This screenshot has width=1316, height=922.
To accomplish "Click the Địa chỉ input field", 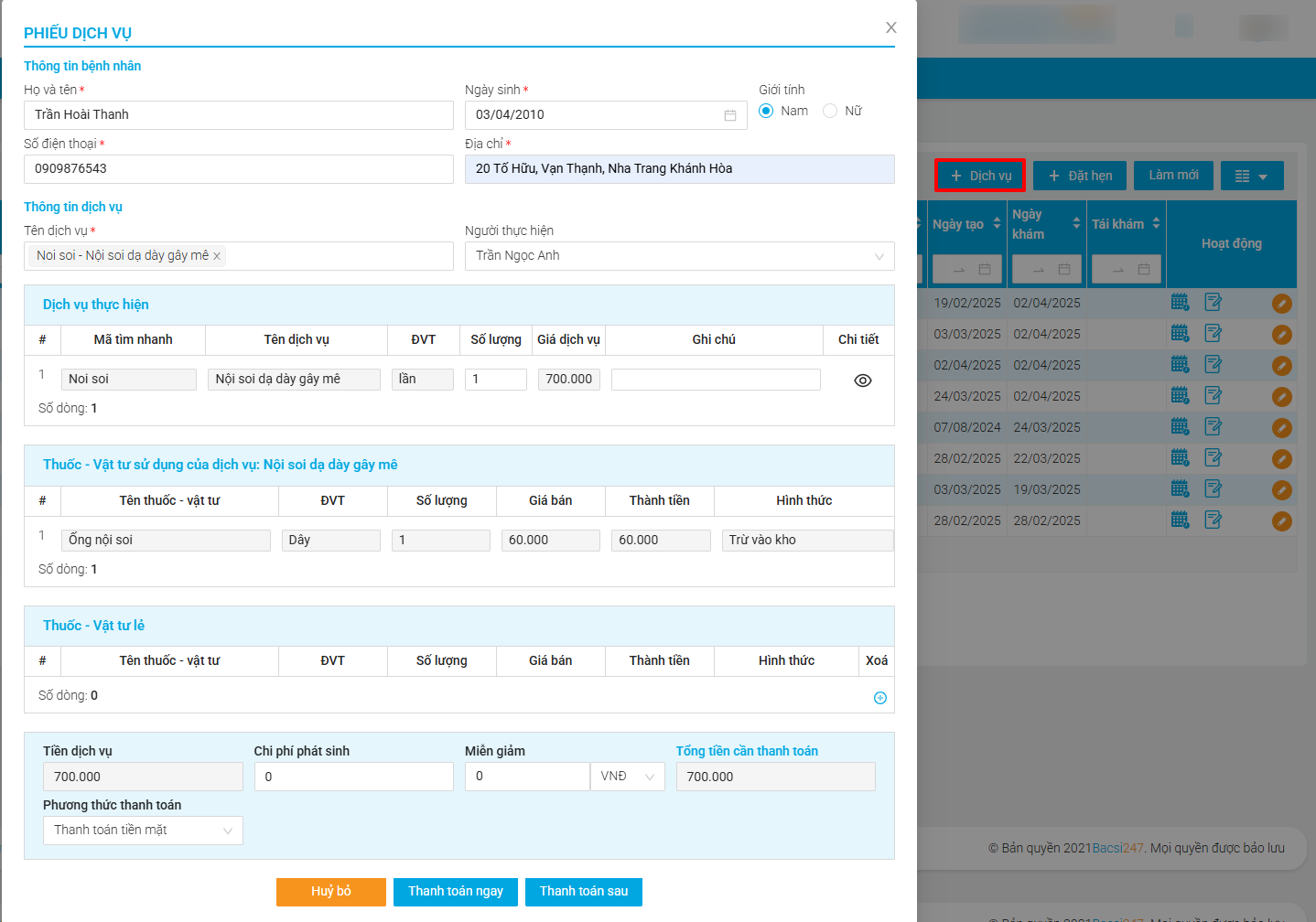I will click(x=679, y=169).
